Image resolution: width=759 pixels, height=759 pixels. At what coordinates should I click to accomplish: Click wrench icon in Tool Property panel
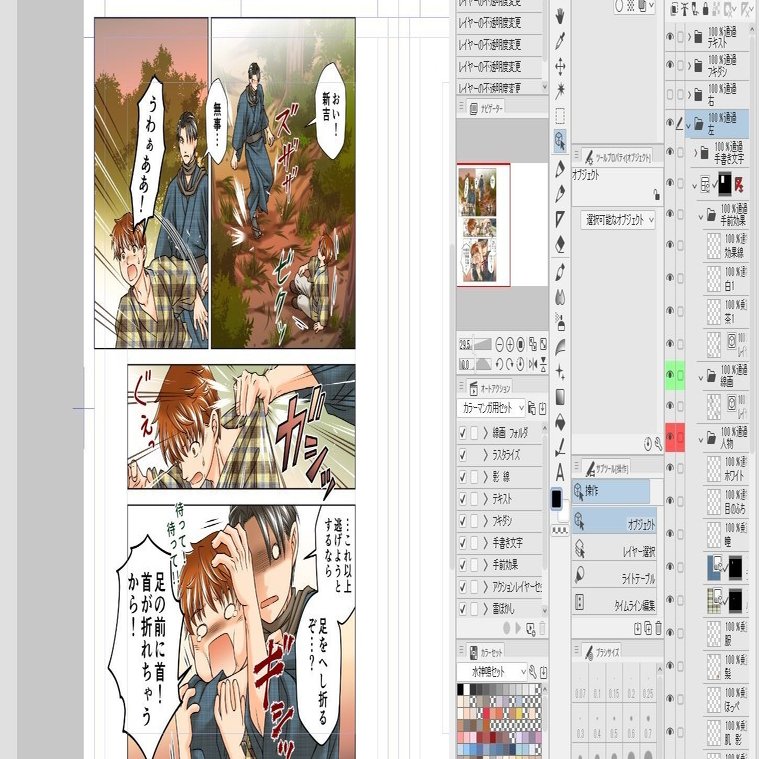658,443
